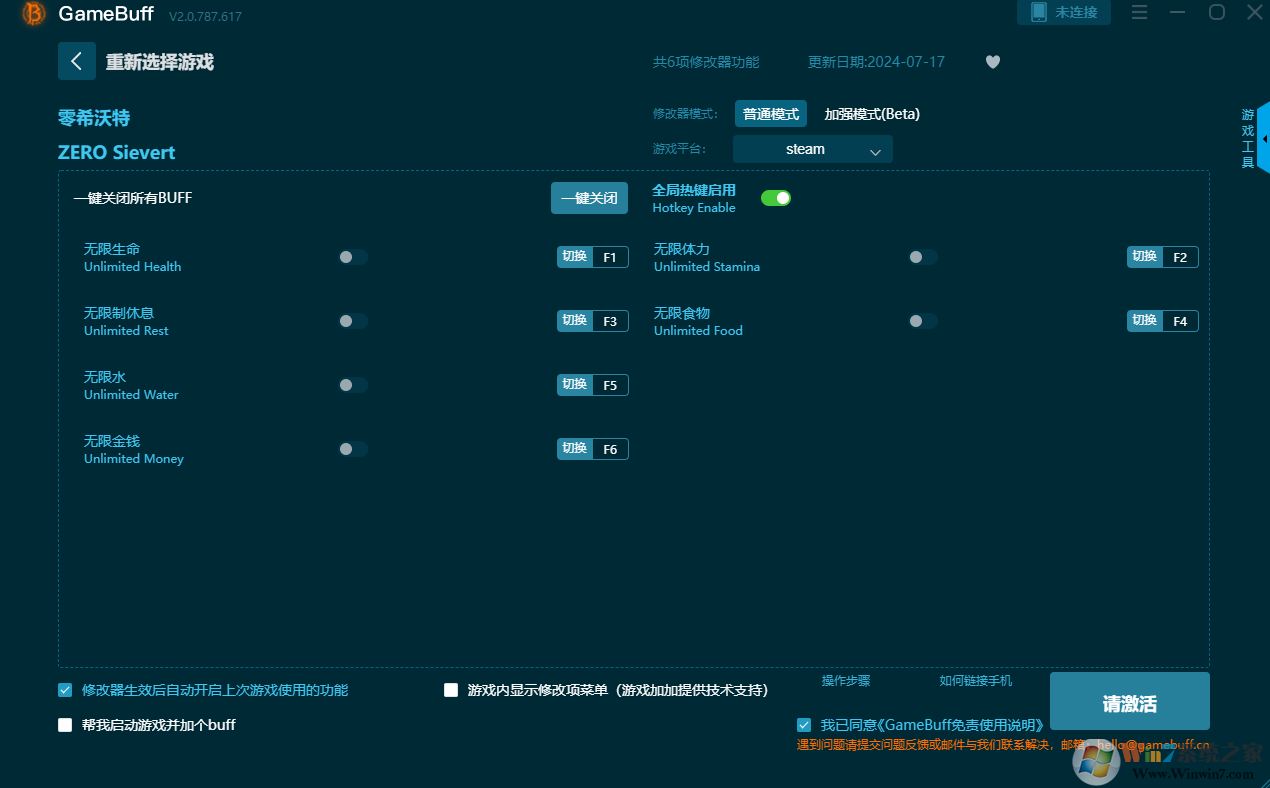Check the auto-launch game with buff checkbox
This screenshot has height=788, width=1270.
coord(65,725)
